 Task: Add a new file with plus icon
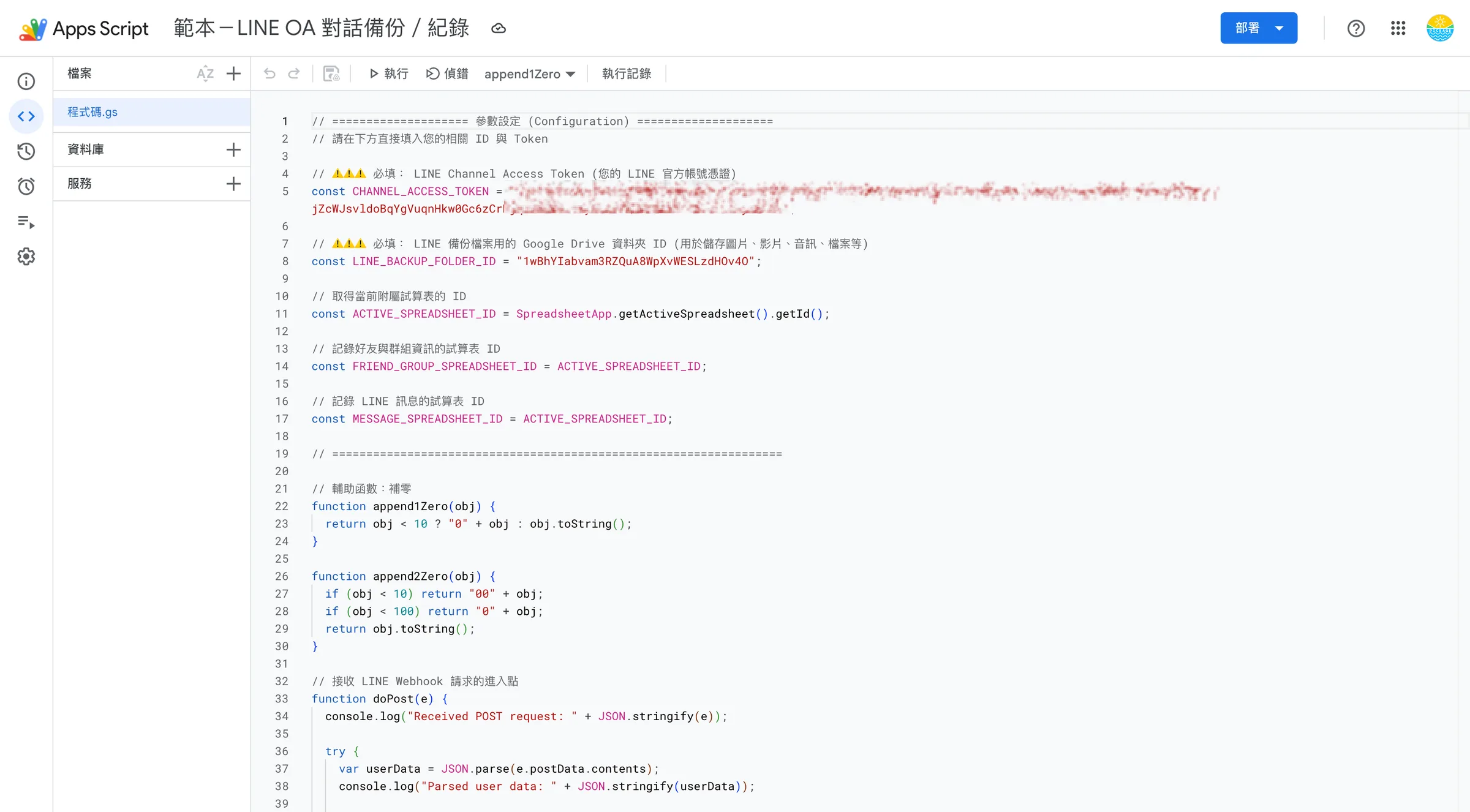point(233,73)
